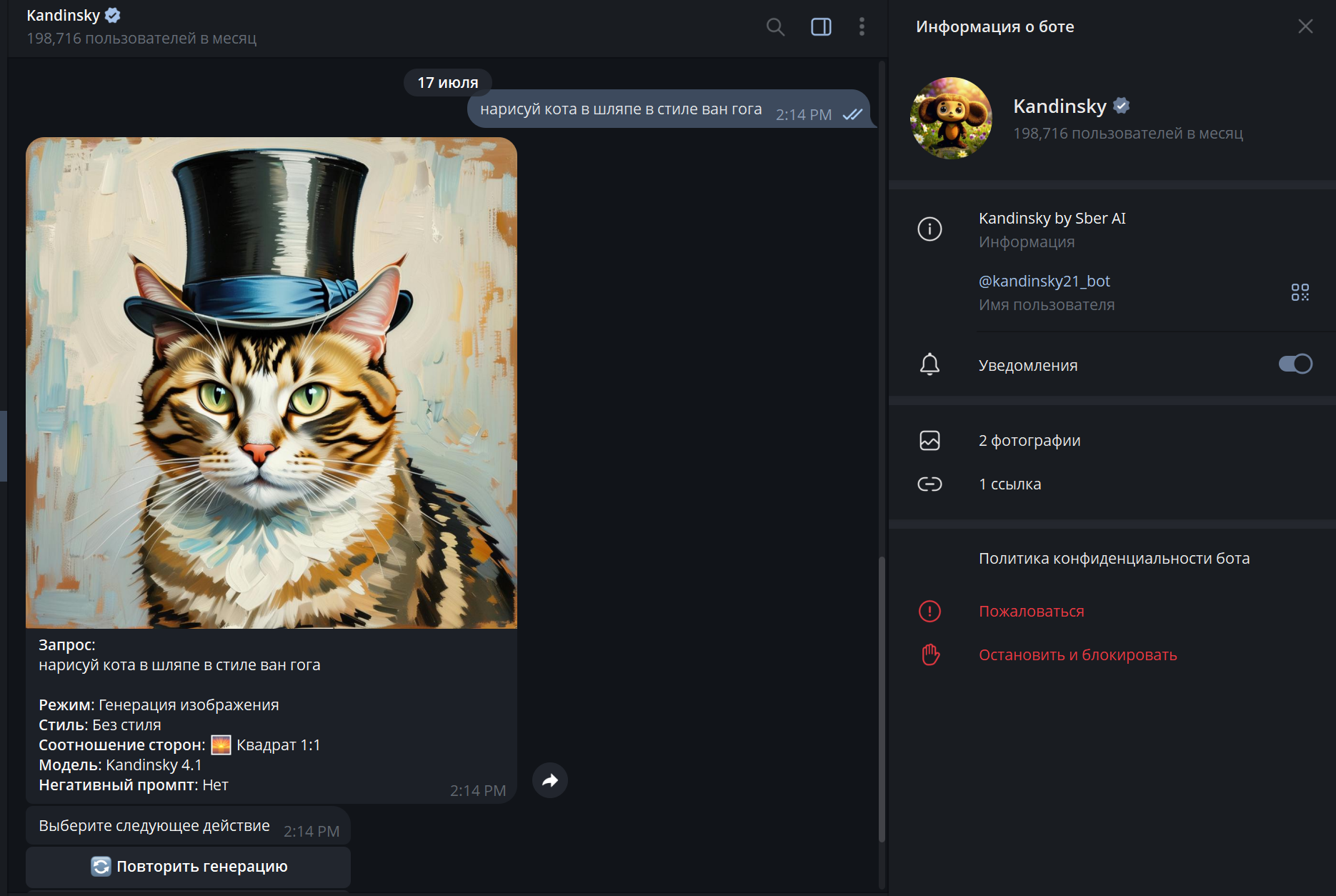1336x896 pixels.
Task: Click the photos gallery icon
Action: click(929, 440)
